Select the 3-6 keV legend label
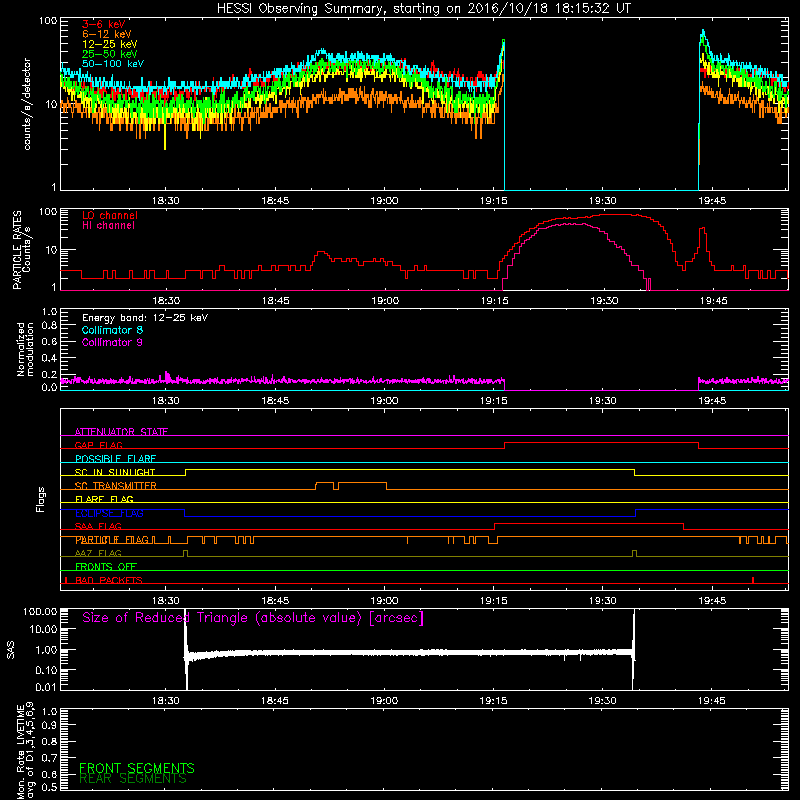This screenshot has width=800, height=800. [104, 24]
